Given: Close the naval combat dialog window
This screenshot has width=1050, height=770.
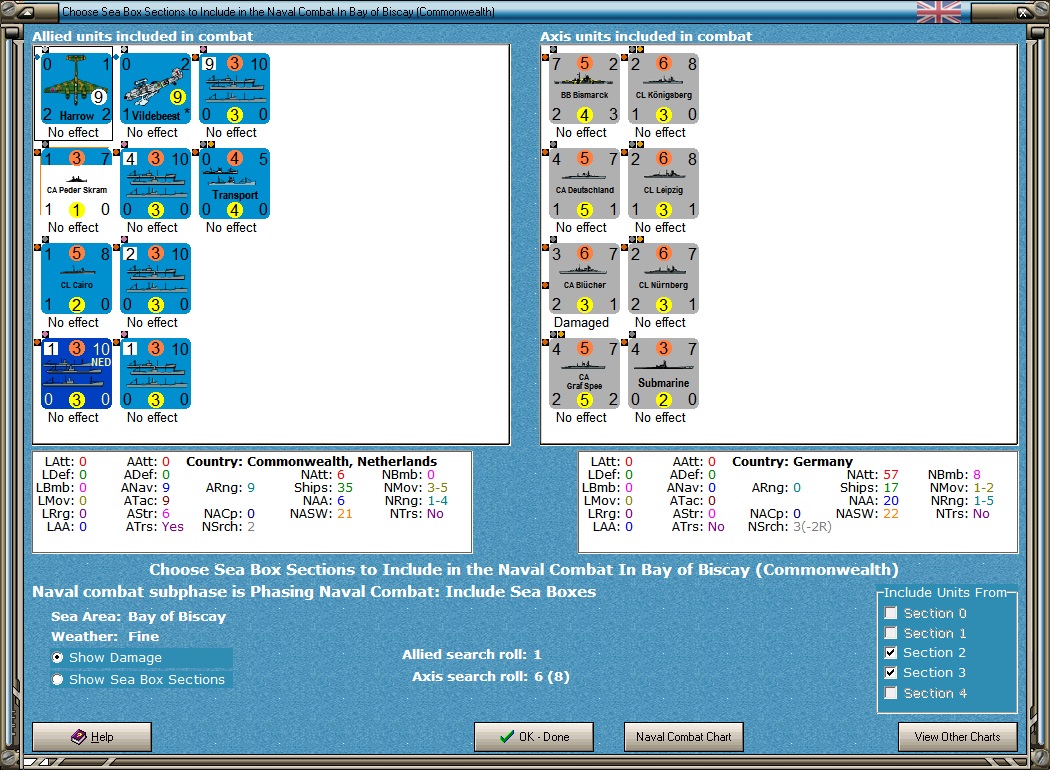Looking at the screenshot, I should coord(1023,11).
